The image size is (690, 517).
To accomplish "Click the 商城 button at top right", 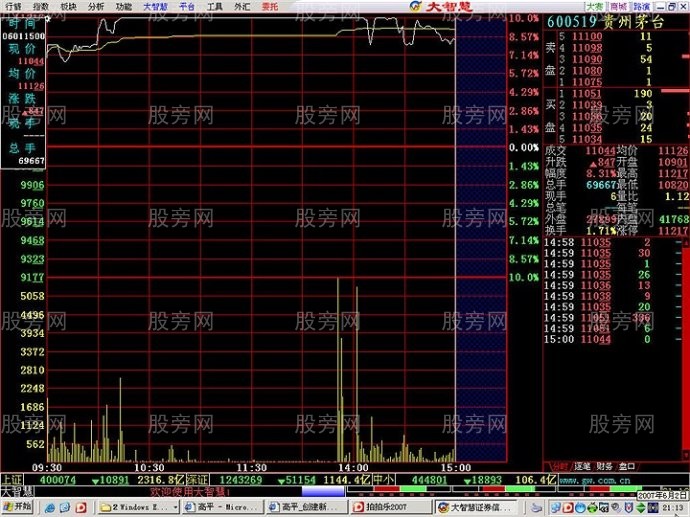I will (x=618, y=6).
